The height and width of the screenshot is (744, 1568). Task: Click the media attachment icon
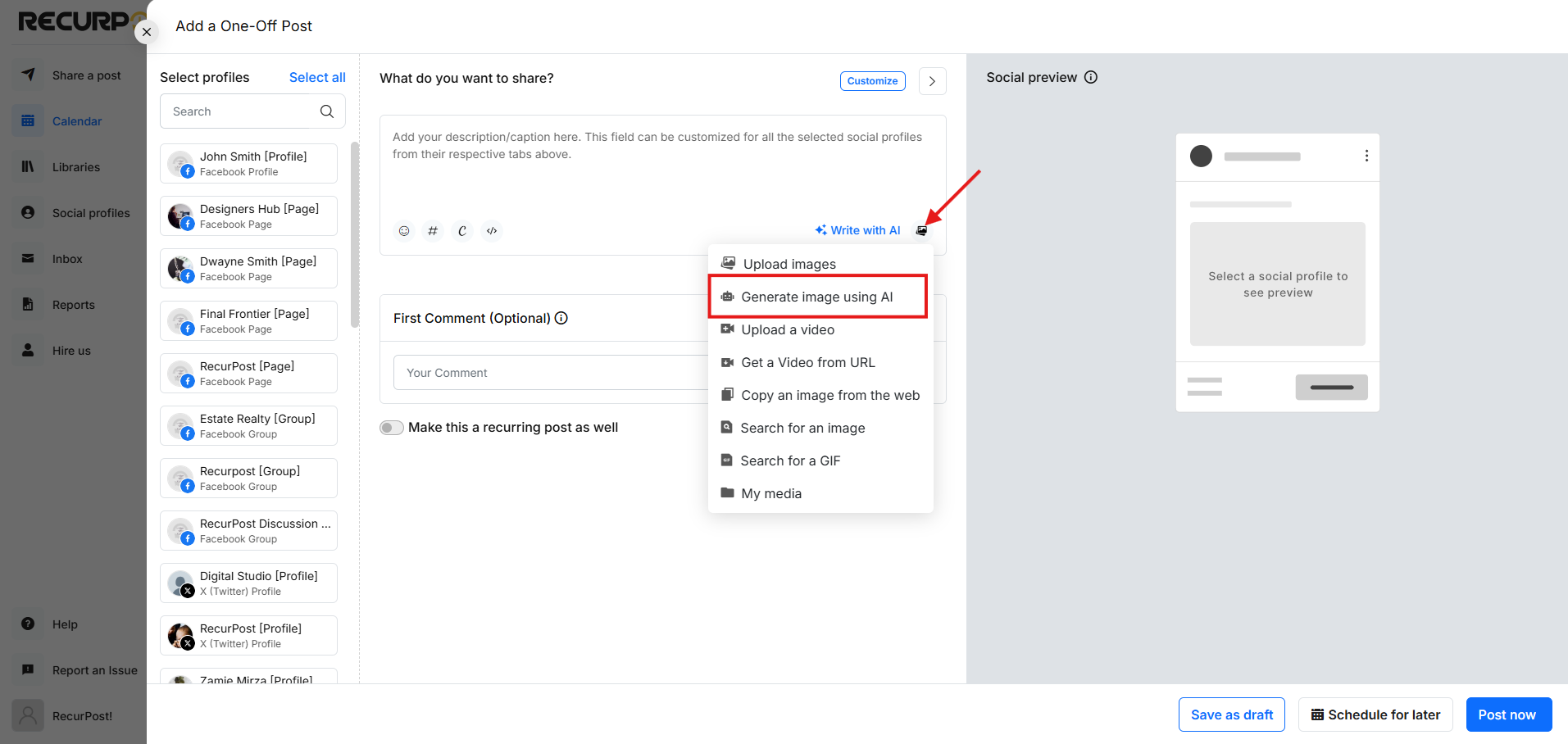(x=922, y=231)
